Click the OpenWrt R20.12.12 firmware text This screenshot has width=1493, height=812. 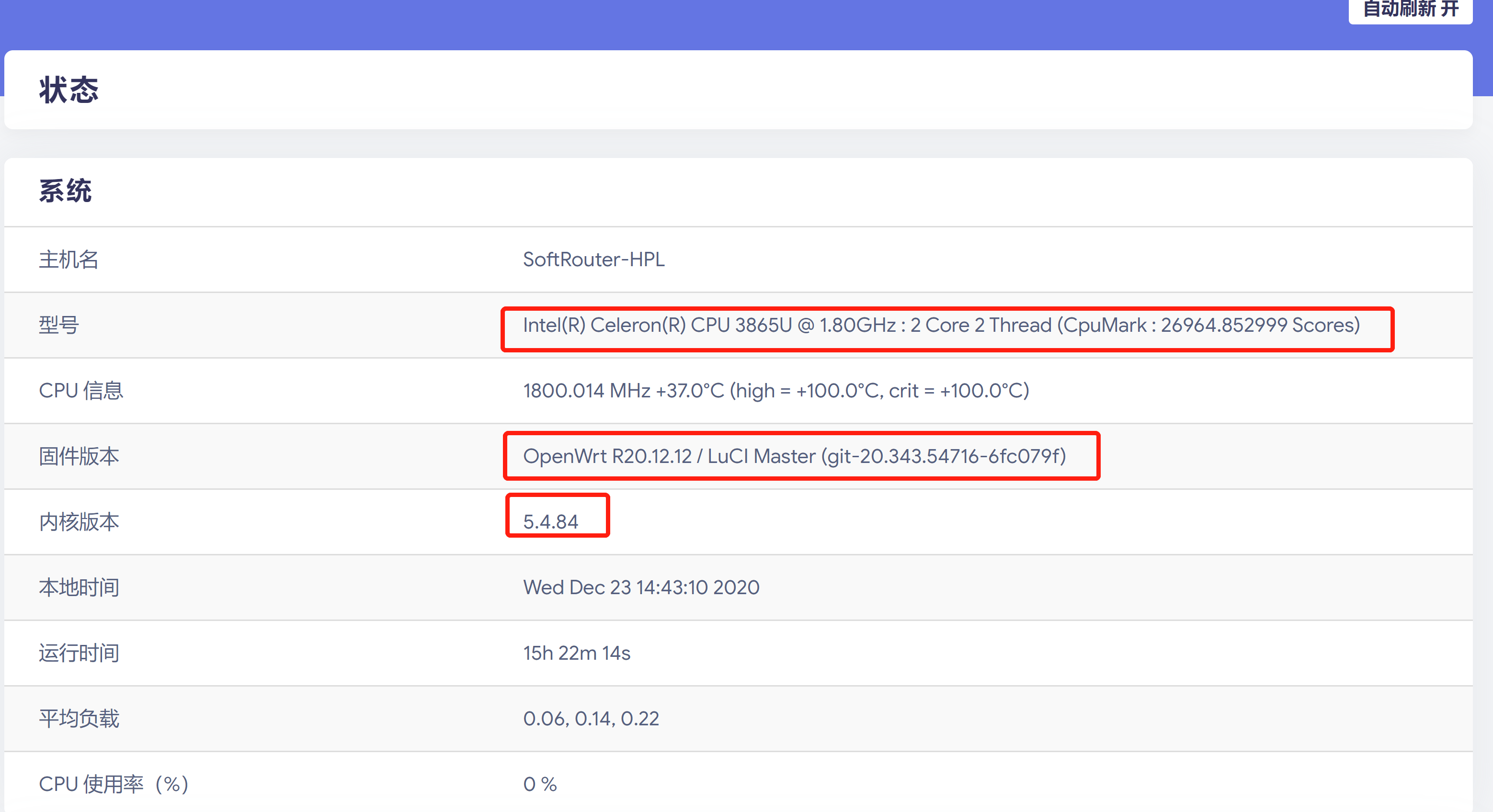[794, 456]
